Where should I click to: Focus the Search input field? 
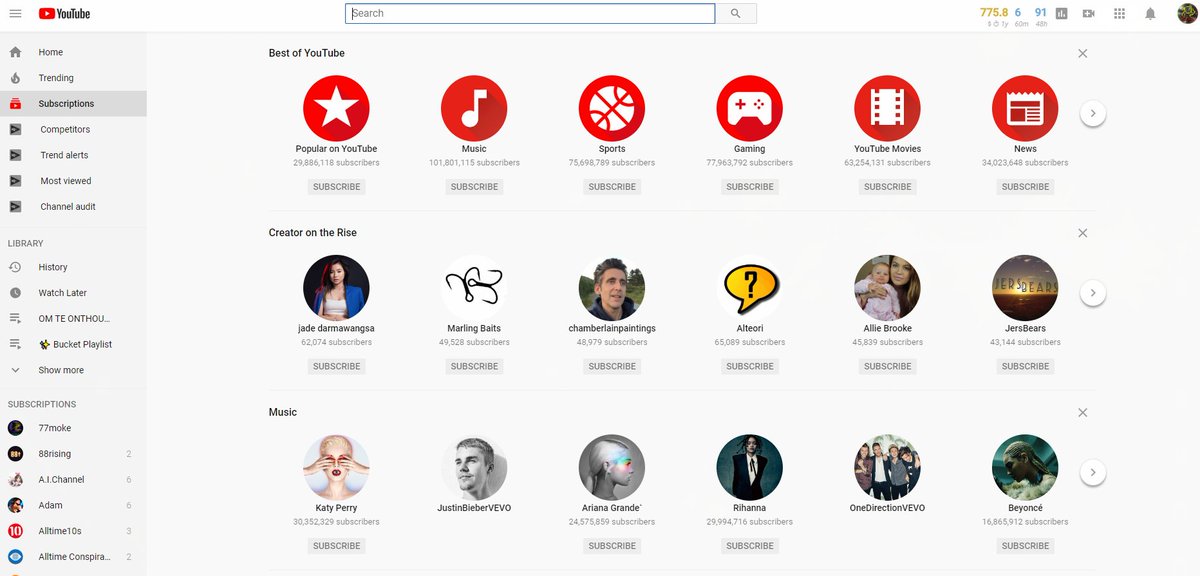(530, 13)
